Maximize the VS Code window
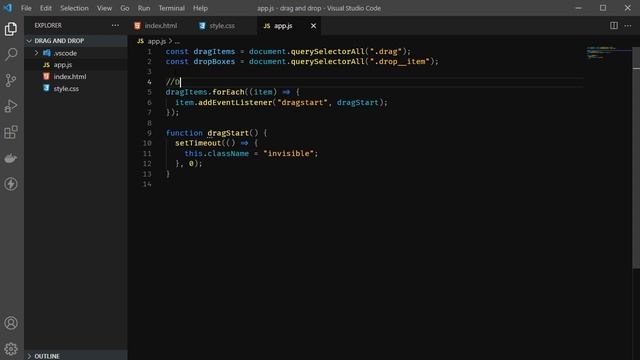This screenshot has height=360, width=640. pyautogui.click(x=603, y=8)
